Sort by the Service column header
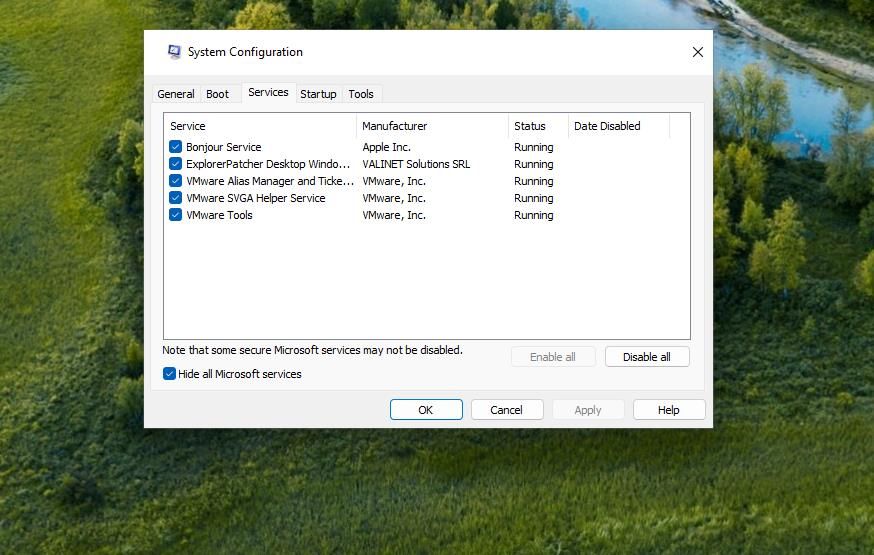The width and height of the screenshot is (874, 555). coord(260,126)
